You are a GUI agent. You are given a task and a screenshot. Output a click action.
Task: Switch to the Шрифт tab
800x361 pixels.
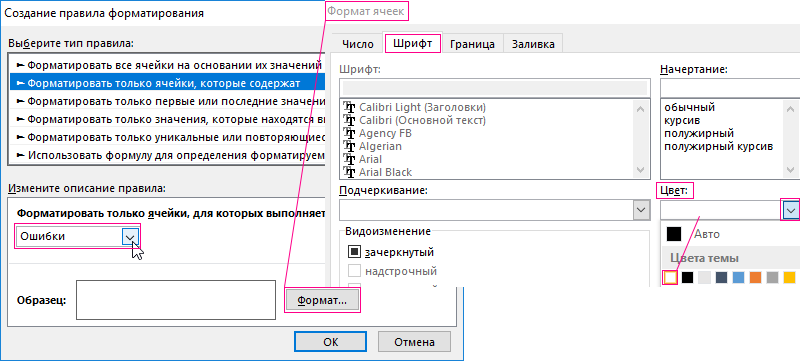pyautogui.click(x=412, y=43)
